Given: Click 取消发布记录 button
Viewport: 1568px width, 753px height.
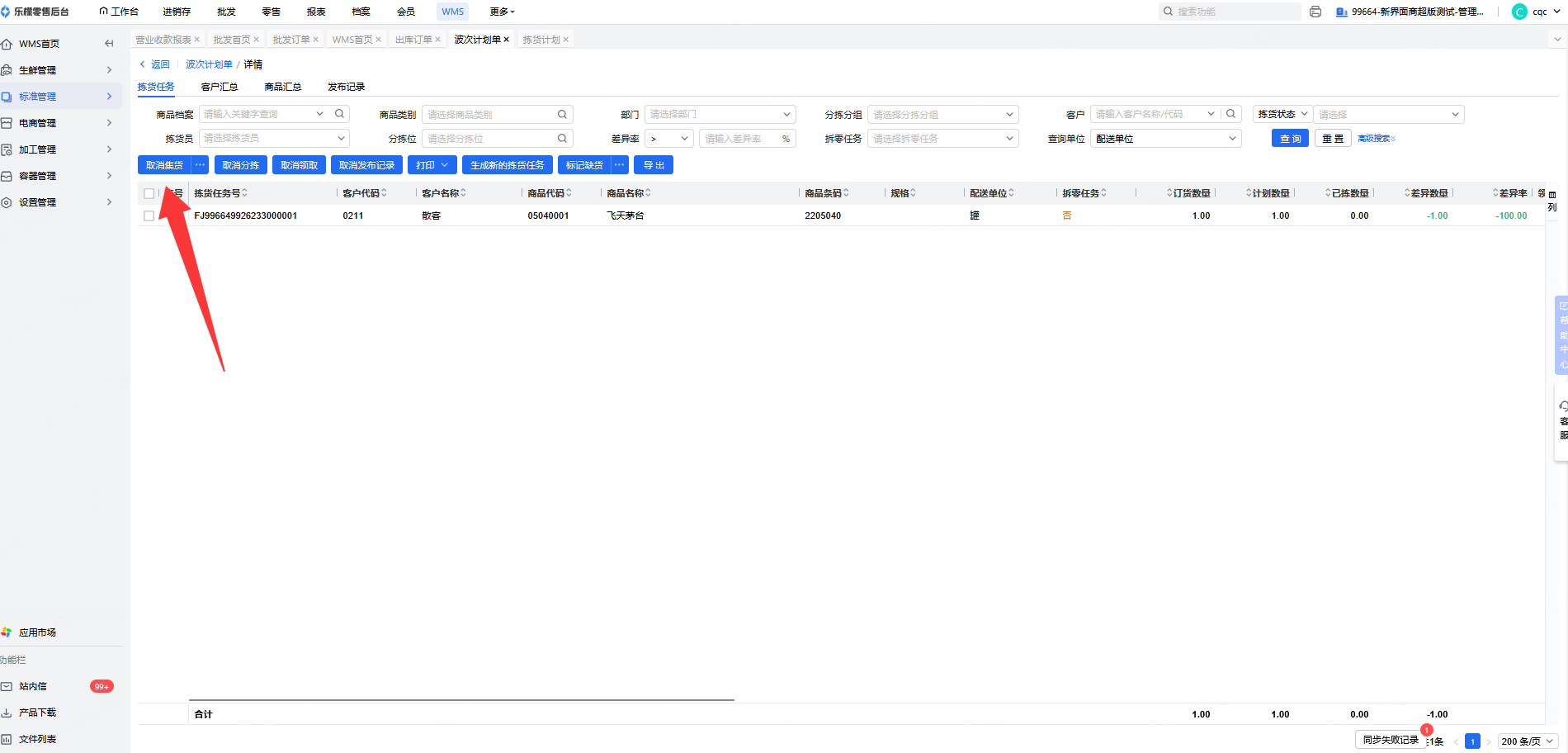Looking at the screenshot, I should (x=367, y=165).
